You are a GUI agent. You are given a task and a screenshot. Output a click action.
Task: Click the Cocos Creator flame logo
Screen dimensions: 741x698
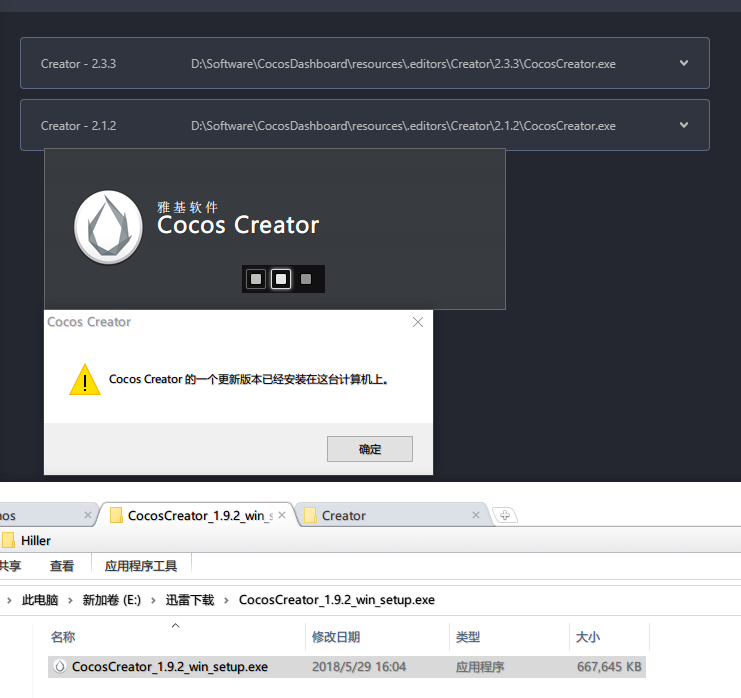108,227
